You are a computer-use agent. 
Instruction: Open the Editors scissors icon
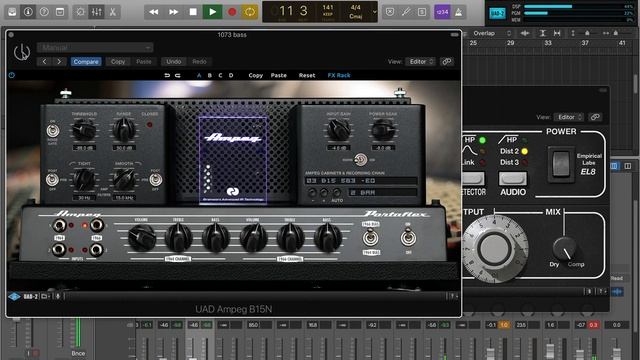coord(113,12)
